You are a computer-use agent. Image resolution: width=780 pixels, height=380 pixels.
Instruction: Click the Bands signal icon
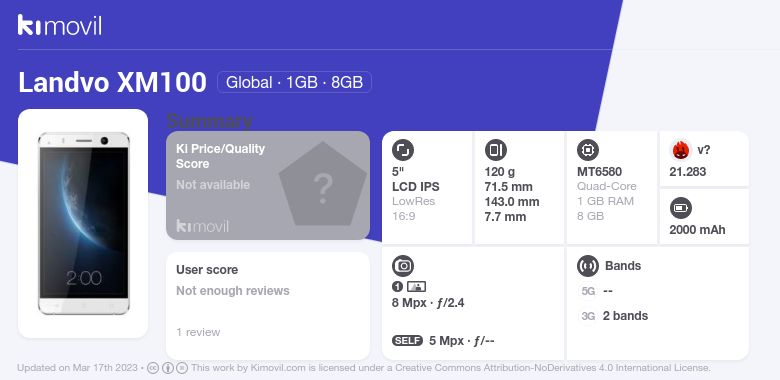(588, 266)
